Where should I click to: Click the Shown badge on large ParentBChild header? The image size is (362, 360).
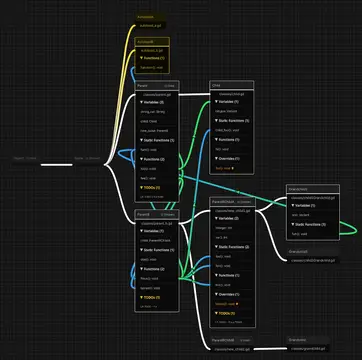click(x=245, y=202)
